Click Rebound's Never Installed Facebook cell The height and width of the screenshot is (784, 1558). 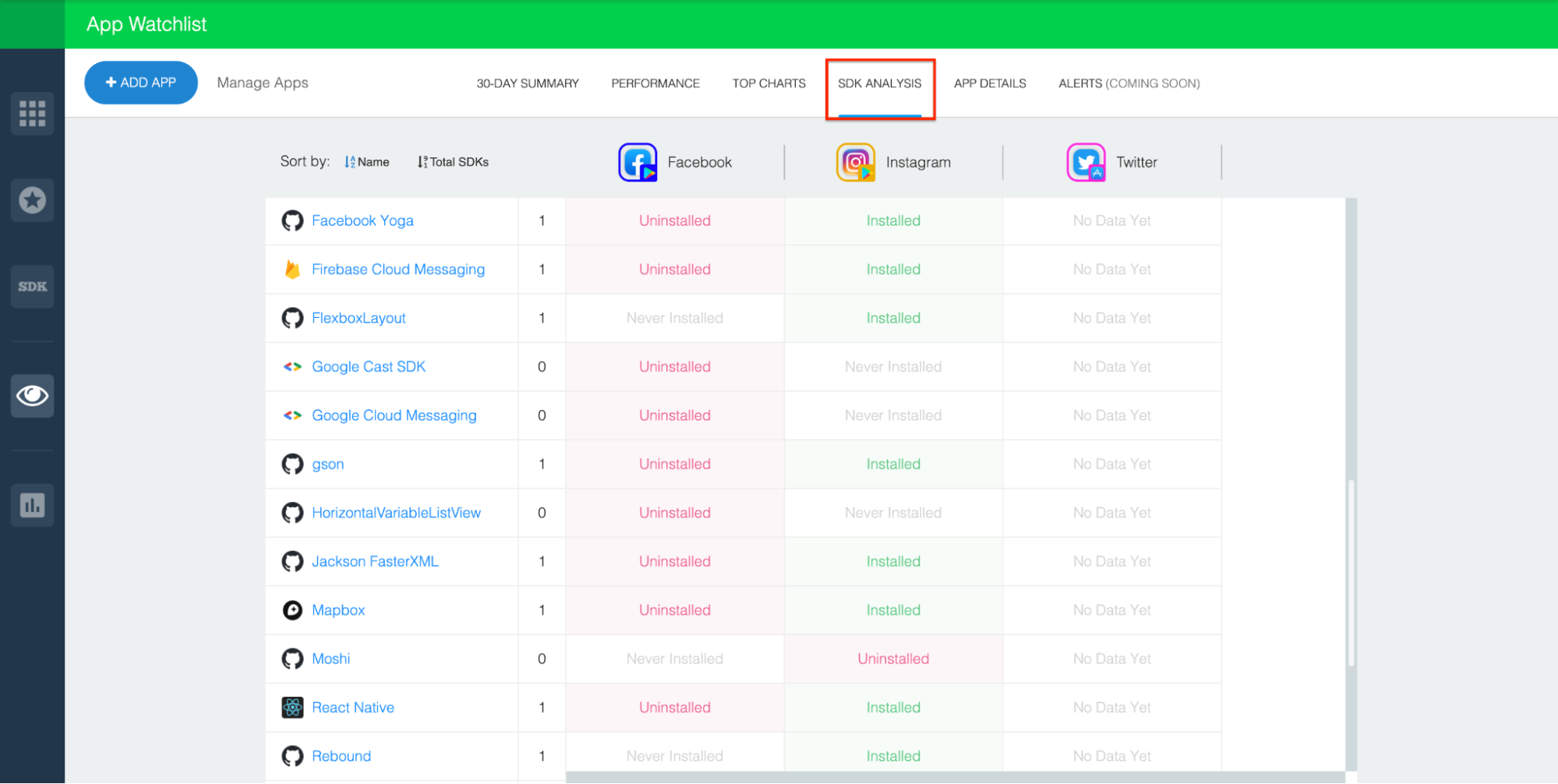(x=675, y=757)
